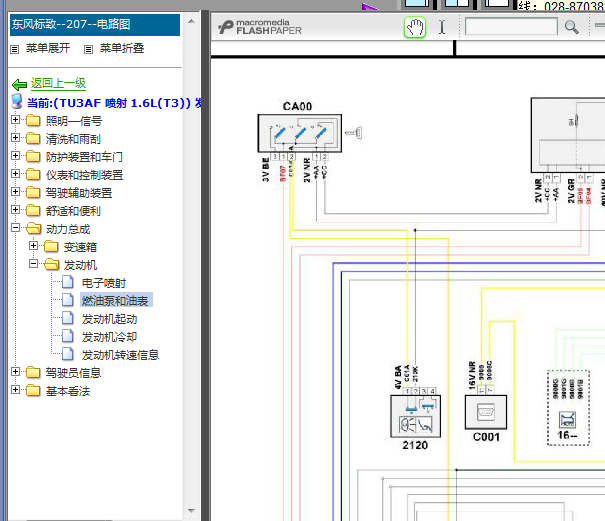Screen dimensions: 605x521
Task: Click the 菜单折叠 list icon
Action: (88, 49)
